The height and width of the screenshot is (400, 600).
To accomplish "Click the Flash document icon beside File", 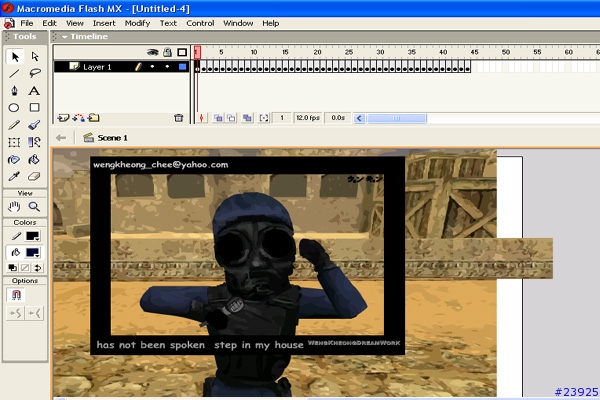I will coord(9,23).
